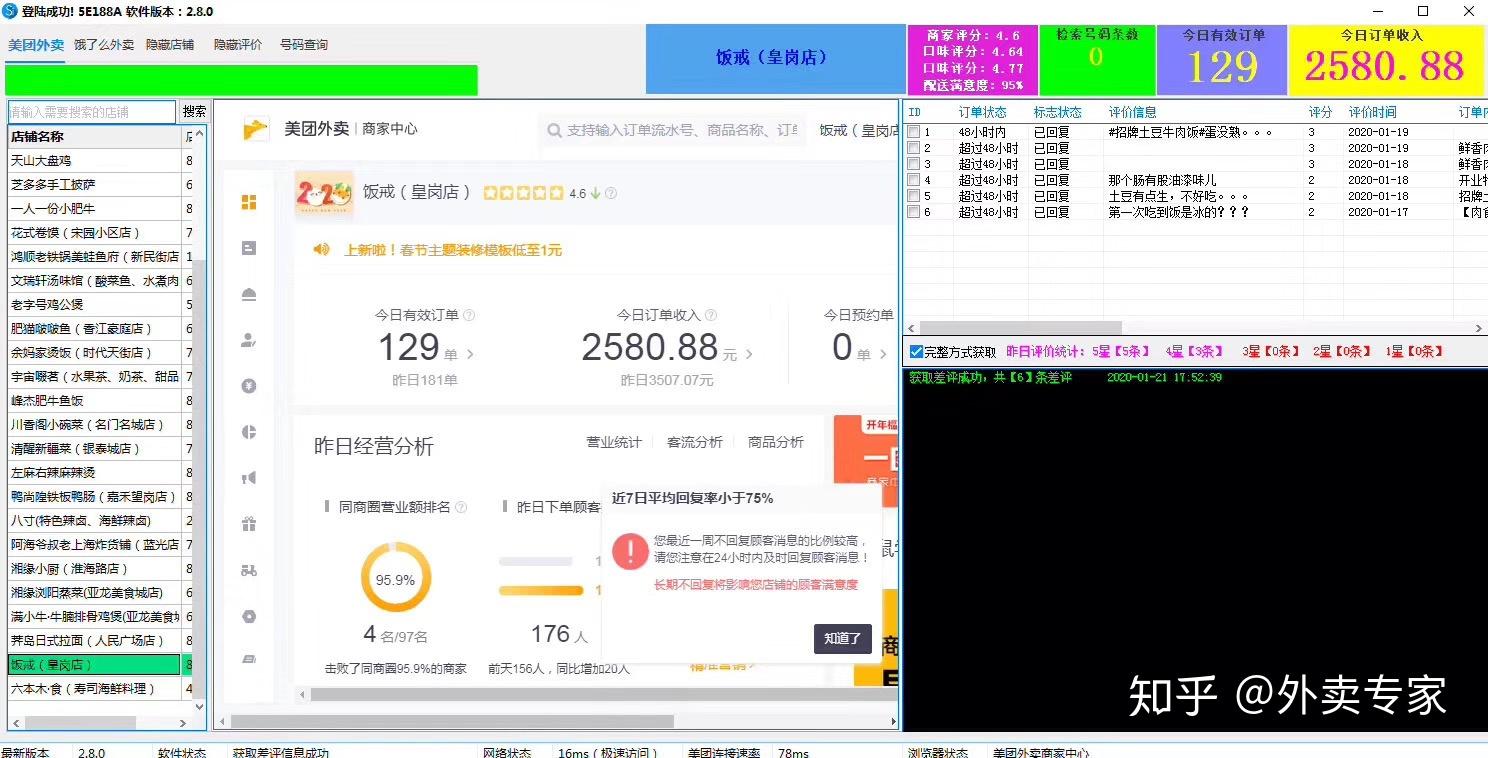Select 老字号鸡公煲 in the shop list
The width and height of the screenshot is (1488, 758).
94,304
